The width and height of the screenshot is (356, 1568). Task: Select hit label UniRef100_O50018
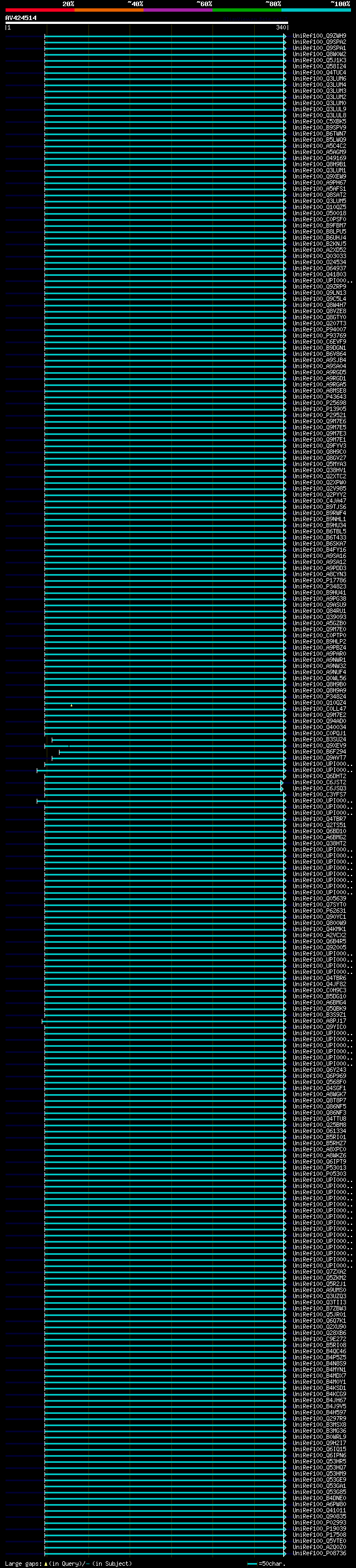(319, 213)
